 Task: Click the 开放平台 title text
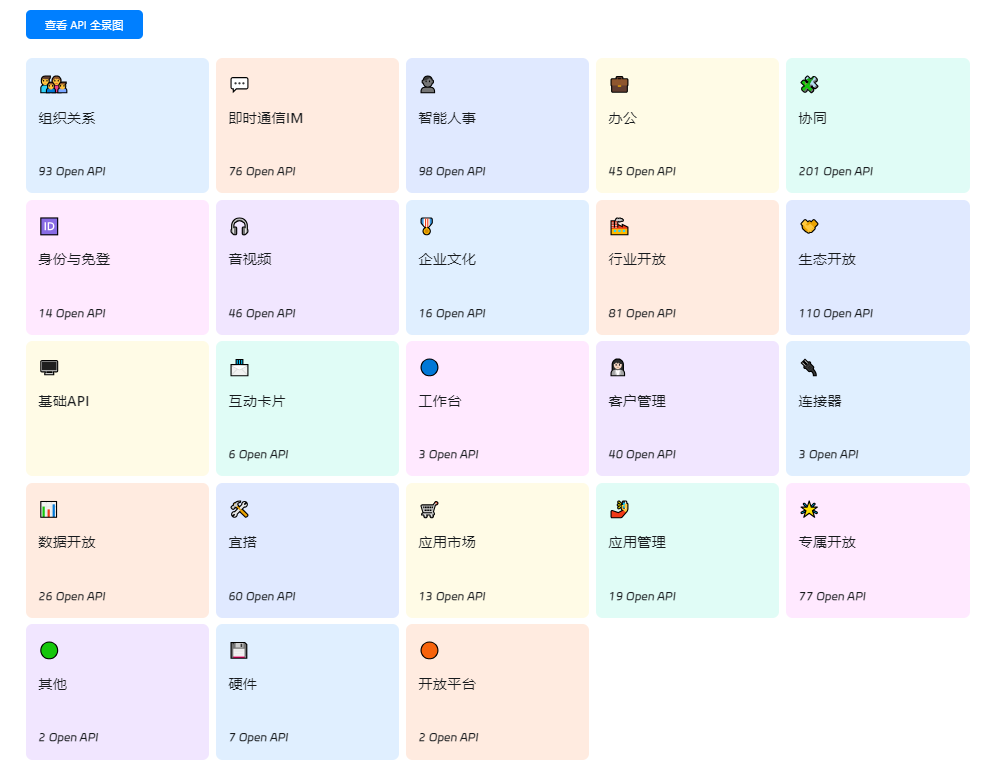point(447,684)
